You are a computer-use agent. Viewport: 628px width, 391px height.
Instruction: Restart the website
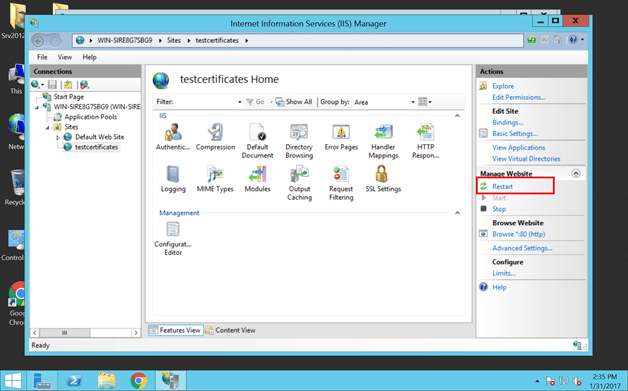(x=502, y=187)
